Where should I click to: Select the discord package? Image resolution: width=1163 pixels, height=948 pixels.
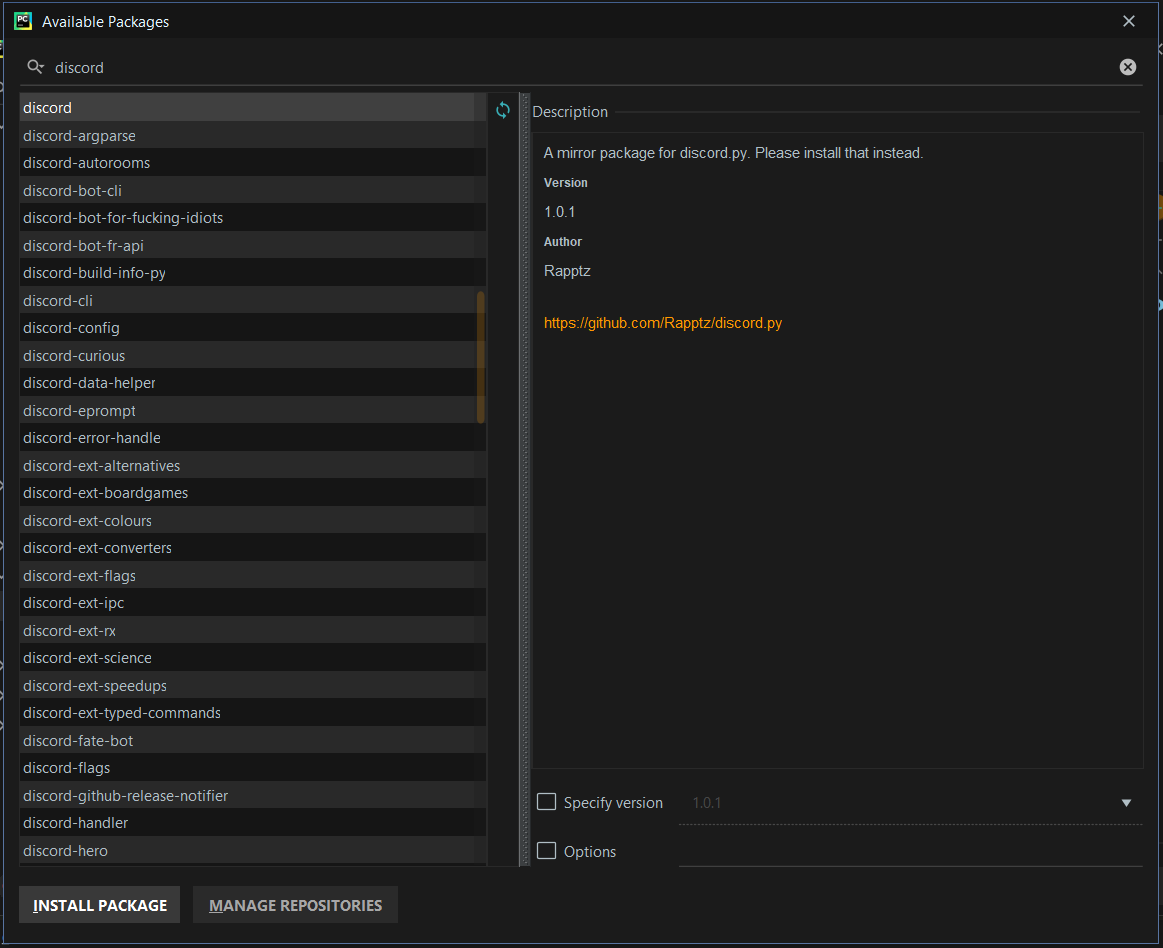[x=252, y=108]
